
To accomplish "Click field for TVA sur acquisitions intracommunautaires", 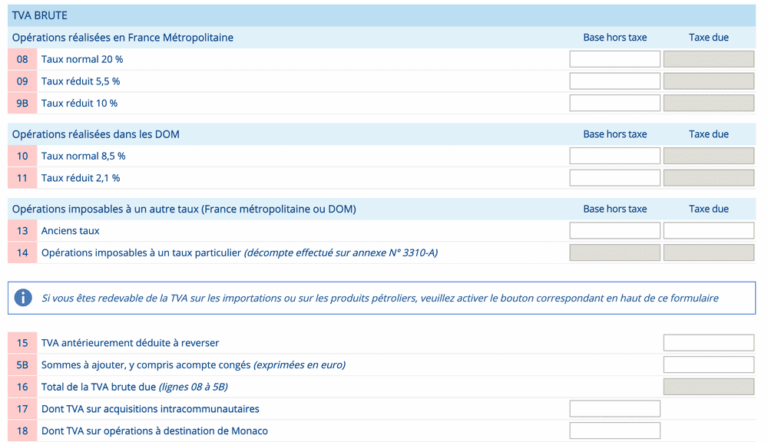I will point(614,409).
